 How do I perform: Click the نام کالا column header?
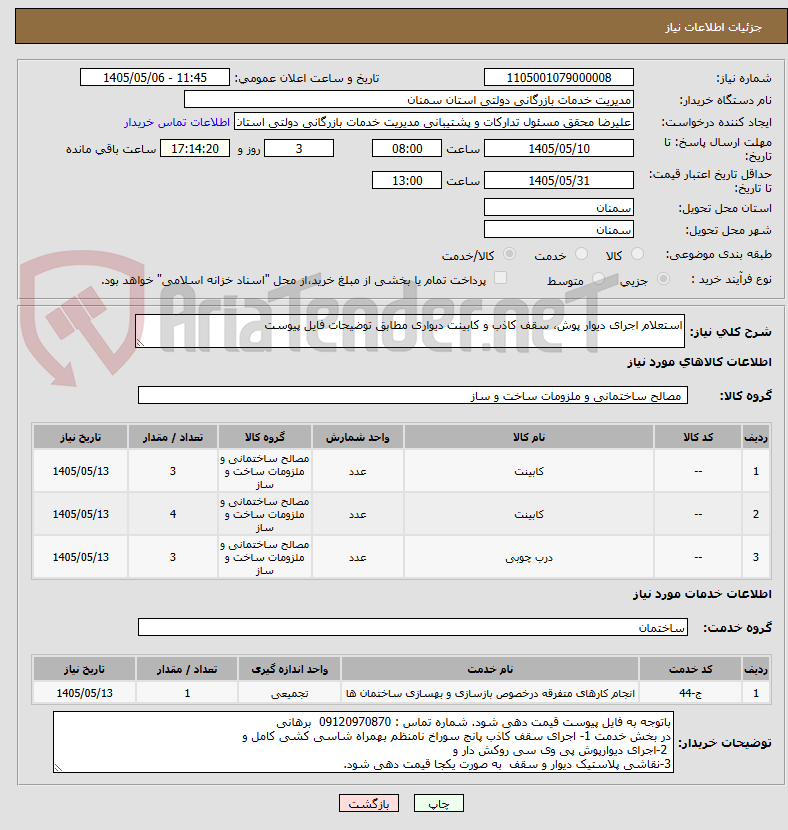(529, 437)
